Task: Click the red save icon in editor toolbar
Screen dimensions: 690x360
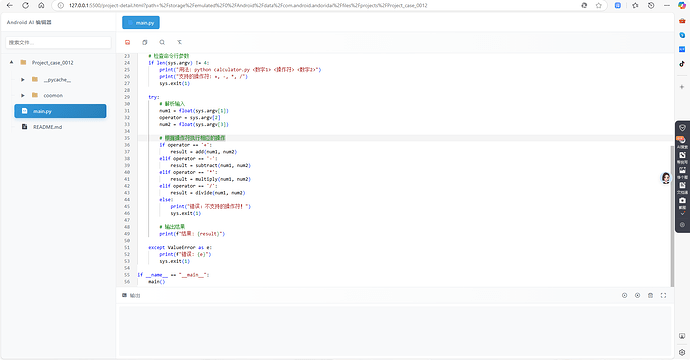Action: tap(127, 42)
